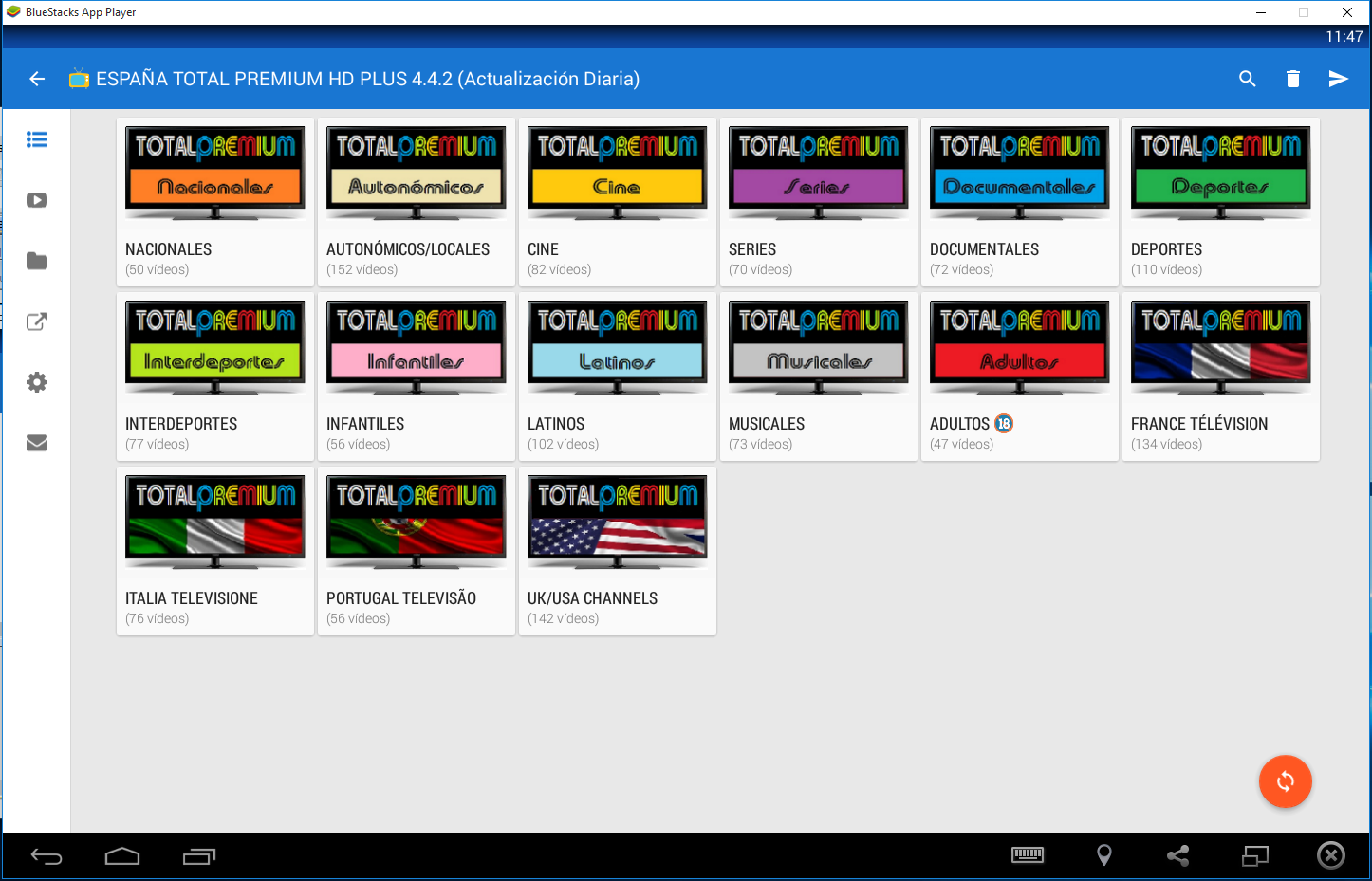The height and width of the screenshot is (881, 1372).
Task: Open the Interdeportes thumbnail
Action: point(215,348)
